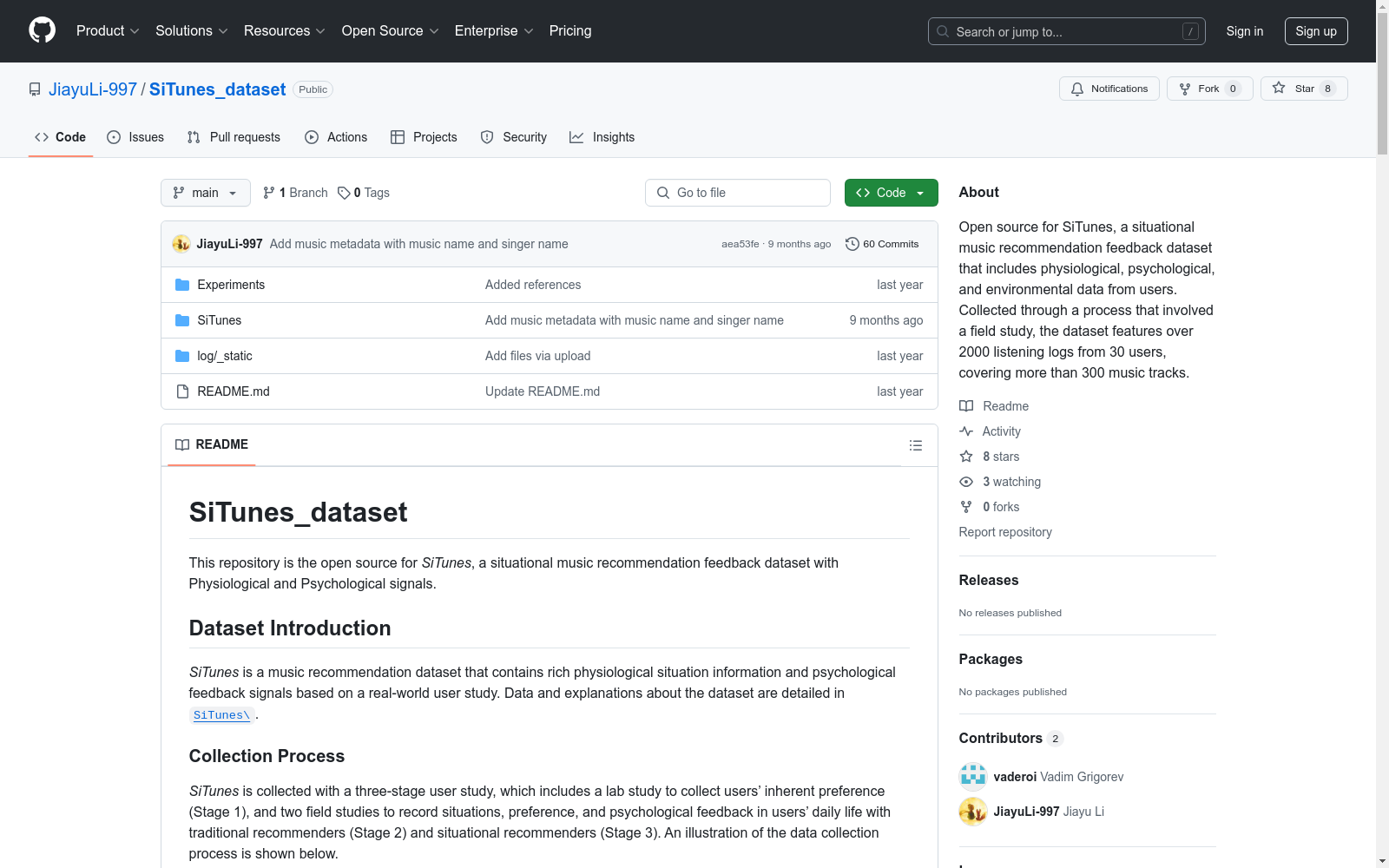Click the Sign up button
Viewport: 1389px width, 868px height.
point(1316,31)
